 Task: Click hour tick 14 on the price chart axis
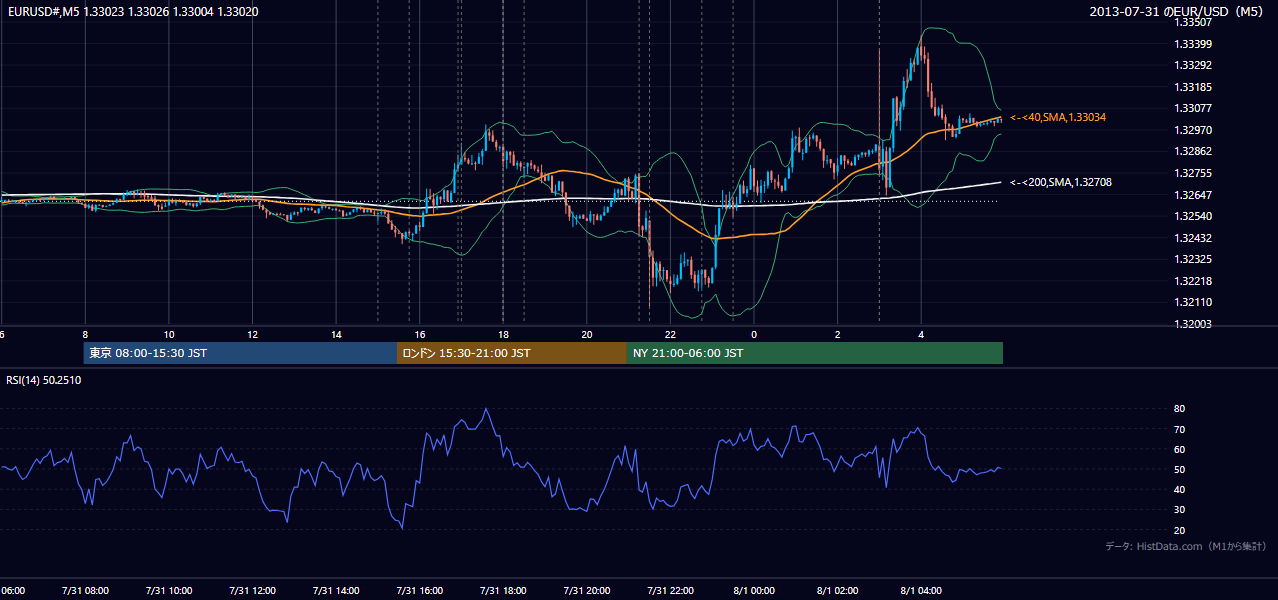pos(336,334)
